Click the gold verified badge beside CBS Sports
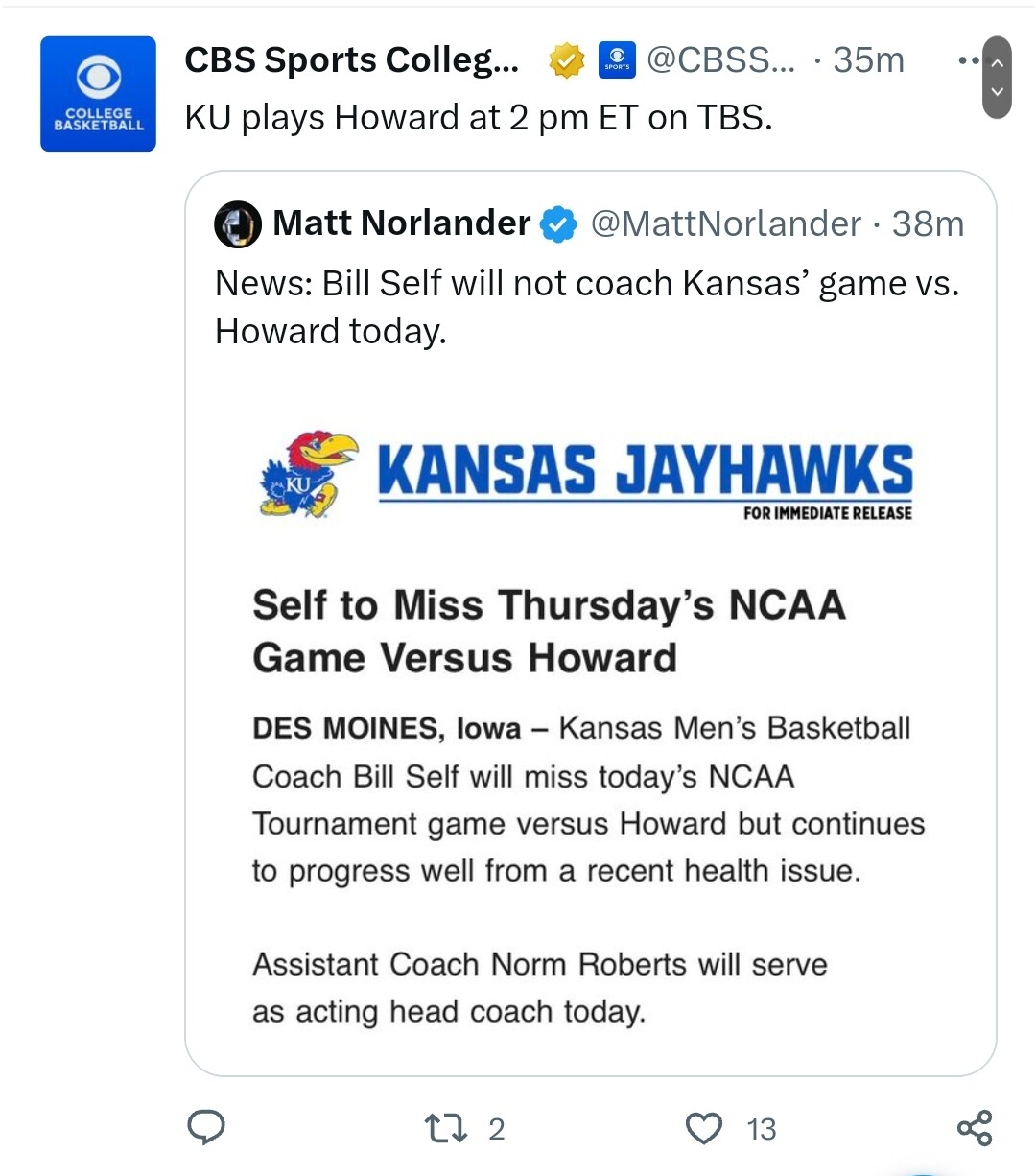1036x1176 pixels. tap(567, 61)
